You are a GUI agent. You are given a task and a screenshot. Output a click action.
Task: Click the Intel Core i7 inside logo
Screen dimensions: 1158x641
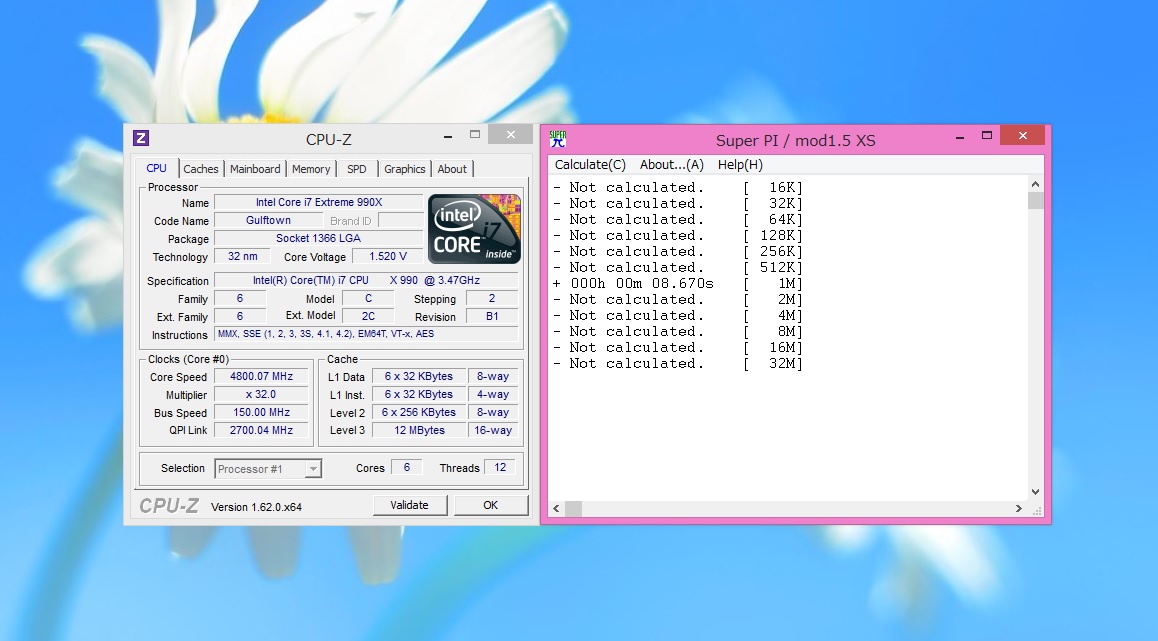474,229
